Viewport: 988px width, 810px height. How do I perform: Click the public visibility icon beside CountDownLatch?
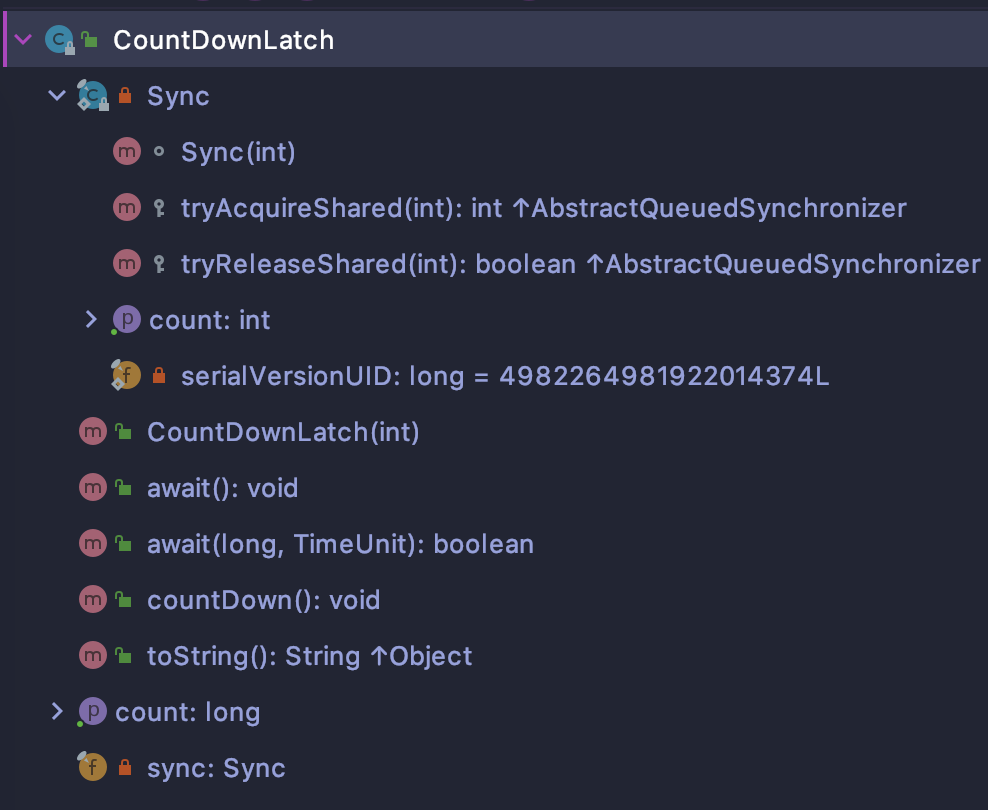pos(89,40)
